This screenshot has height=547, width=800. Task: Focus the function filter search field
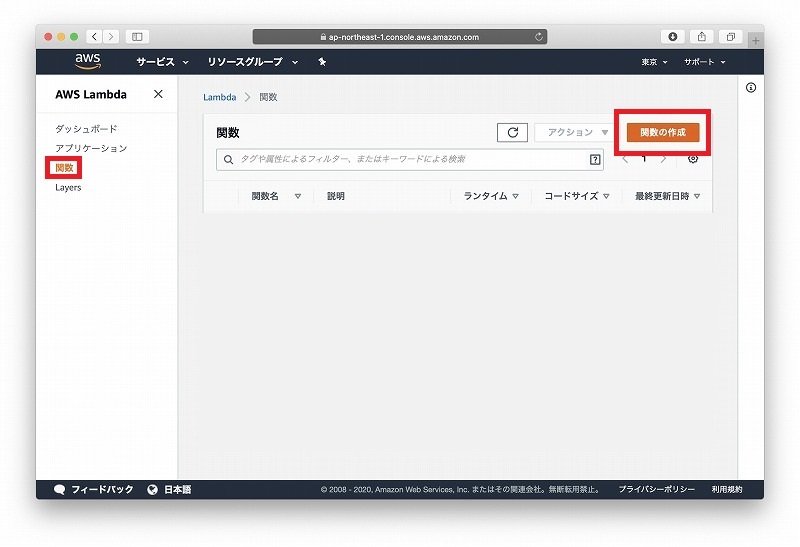tap(410, 160)
